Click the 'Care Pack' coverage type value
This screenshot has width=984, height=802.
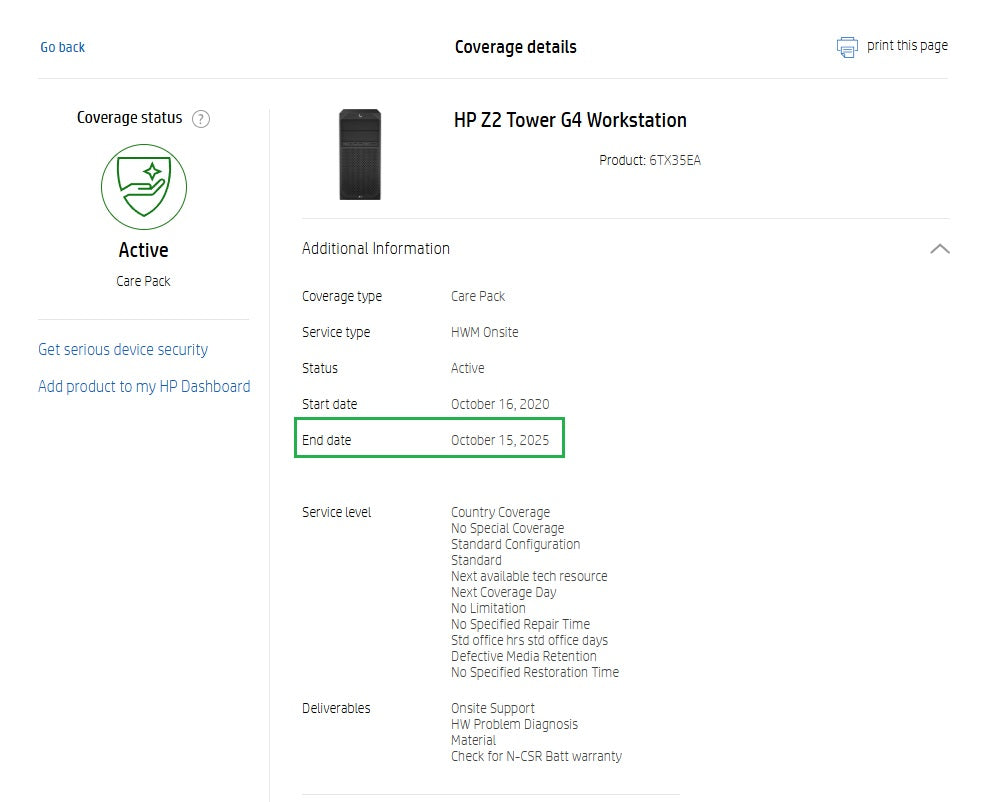pos(478,296)
